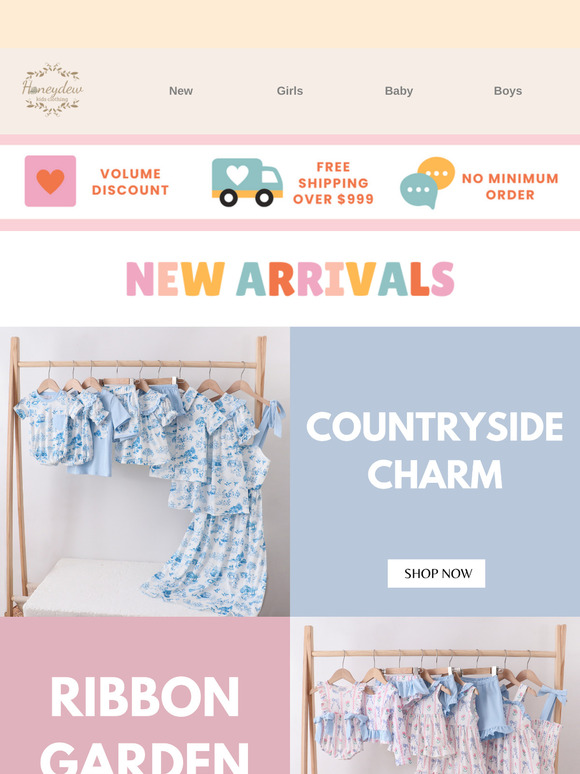580x774 pixels.
Task: Click the Ribbon Garden title
Action: tap(145, 723)
